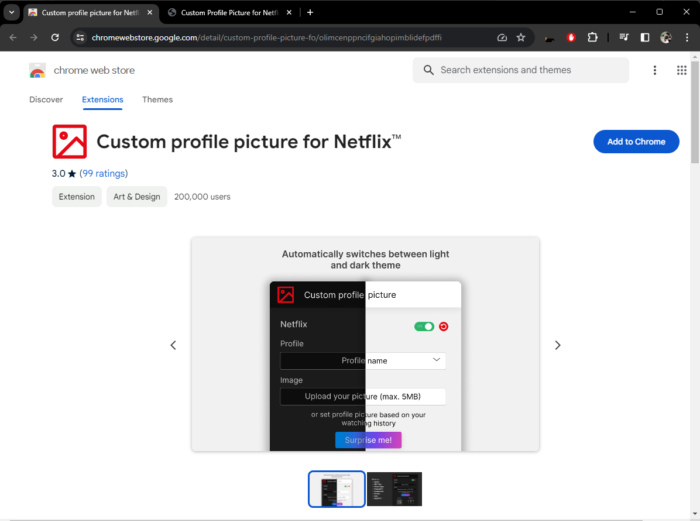Click 'Upload your picture (max. 5MB)' field
Image resolution: width=700 pixels, height=521 pixels.
tap(363, 396)
